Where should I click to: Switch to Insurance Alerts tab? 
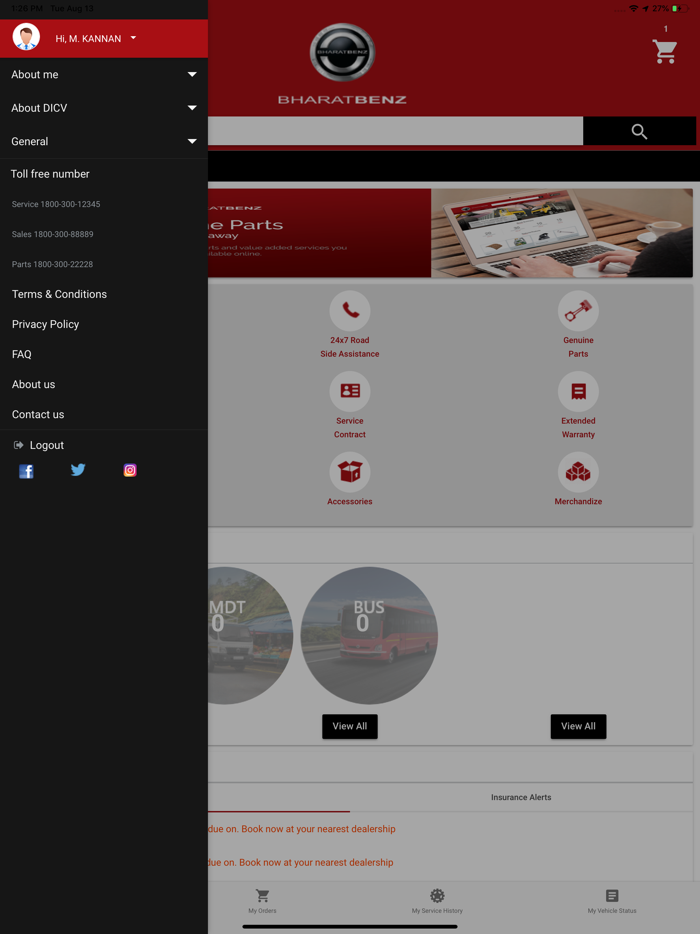pos(521,797)
